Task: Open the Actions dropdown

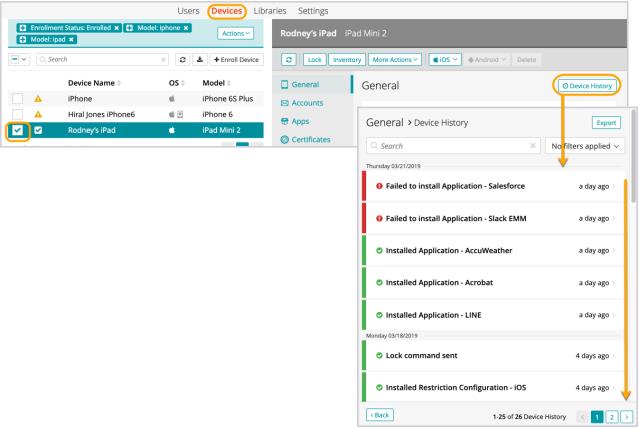Action: 233,33
